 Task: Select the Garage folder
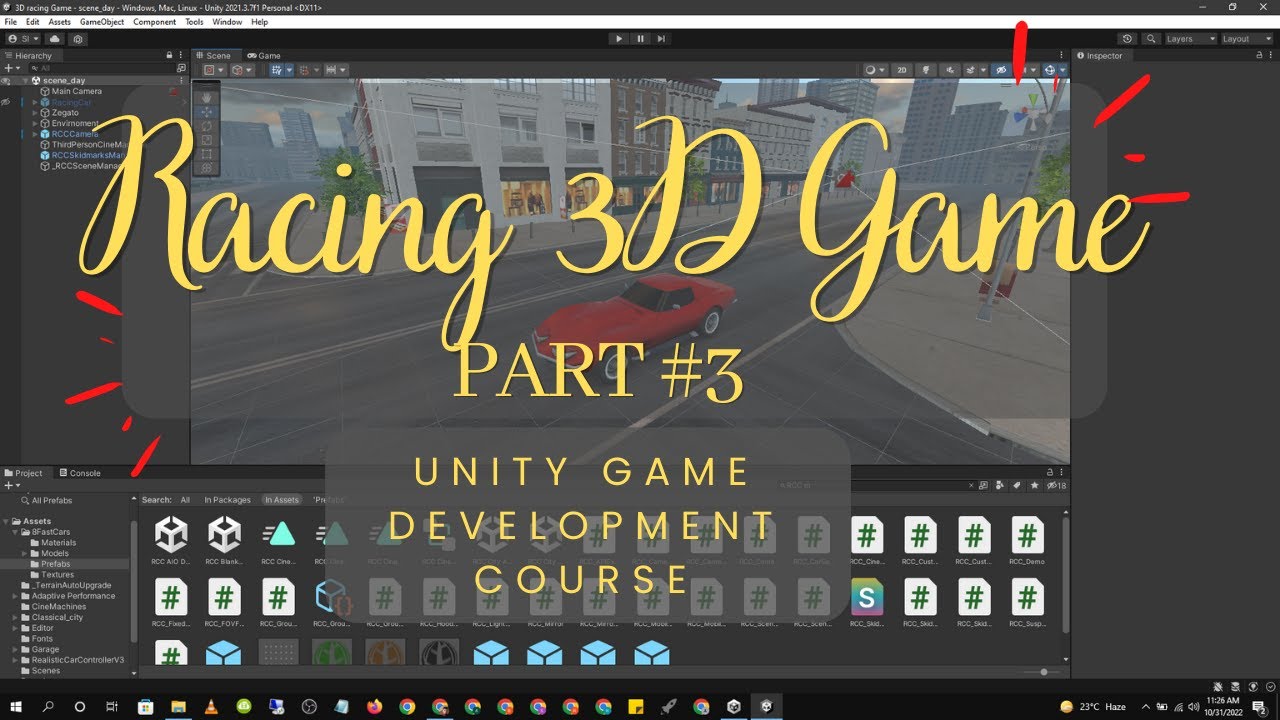pos(45,649)
